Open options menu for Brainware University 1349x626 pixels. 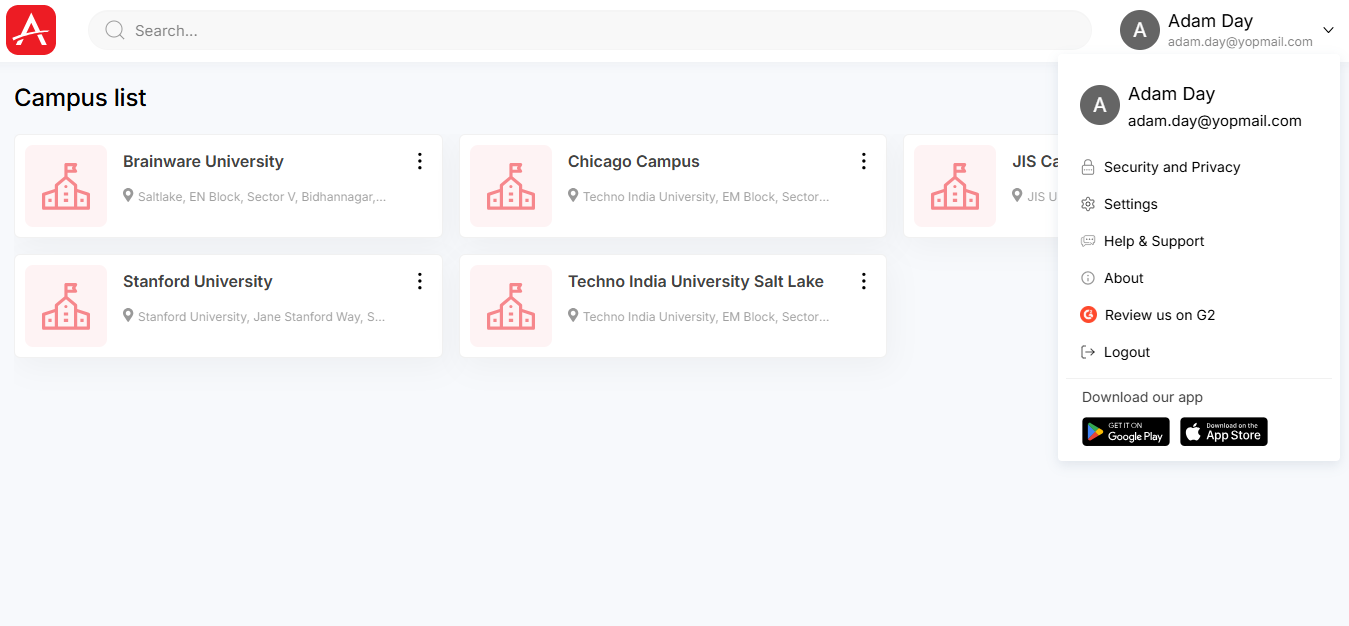point(420,161)
